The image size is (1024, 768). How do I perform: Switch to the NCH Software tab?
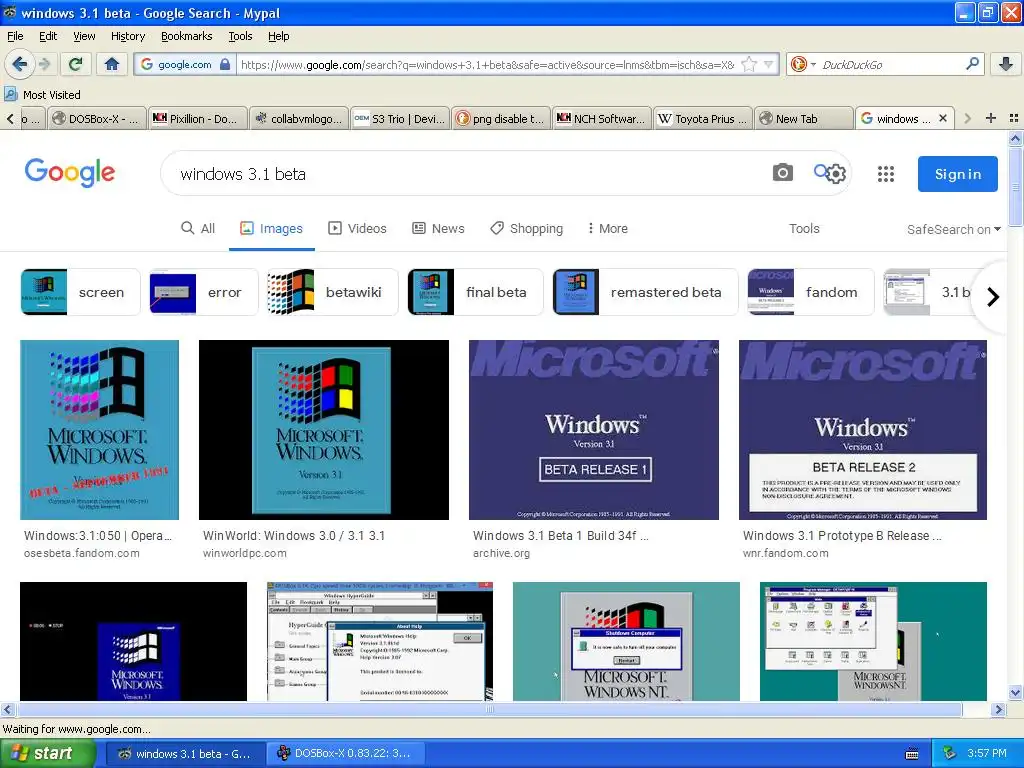click(601, 119)
